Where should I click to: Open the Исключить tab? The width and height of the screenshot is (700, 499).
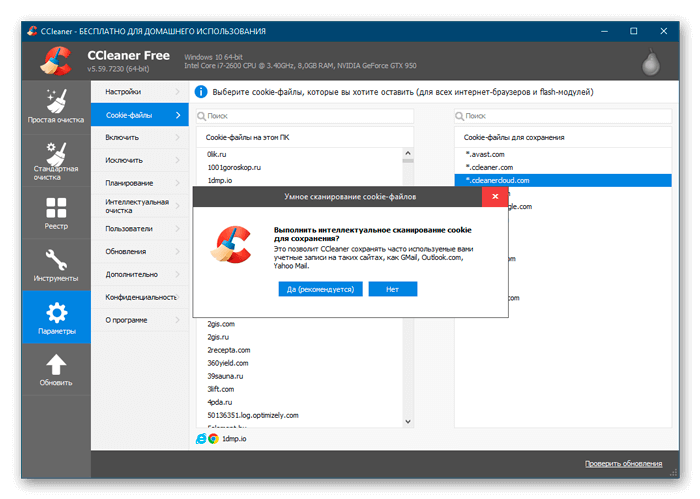[x=140, y=160]
